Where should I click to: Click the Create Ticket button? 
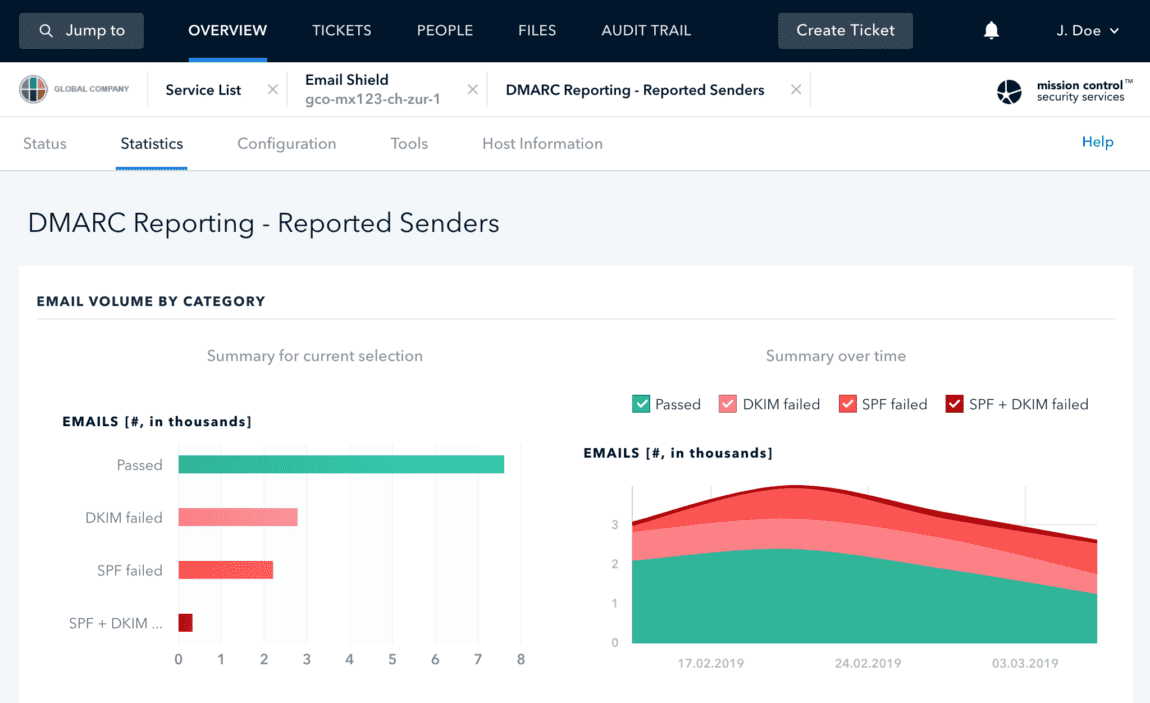click(x=845, y=30)
